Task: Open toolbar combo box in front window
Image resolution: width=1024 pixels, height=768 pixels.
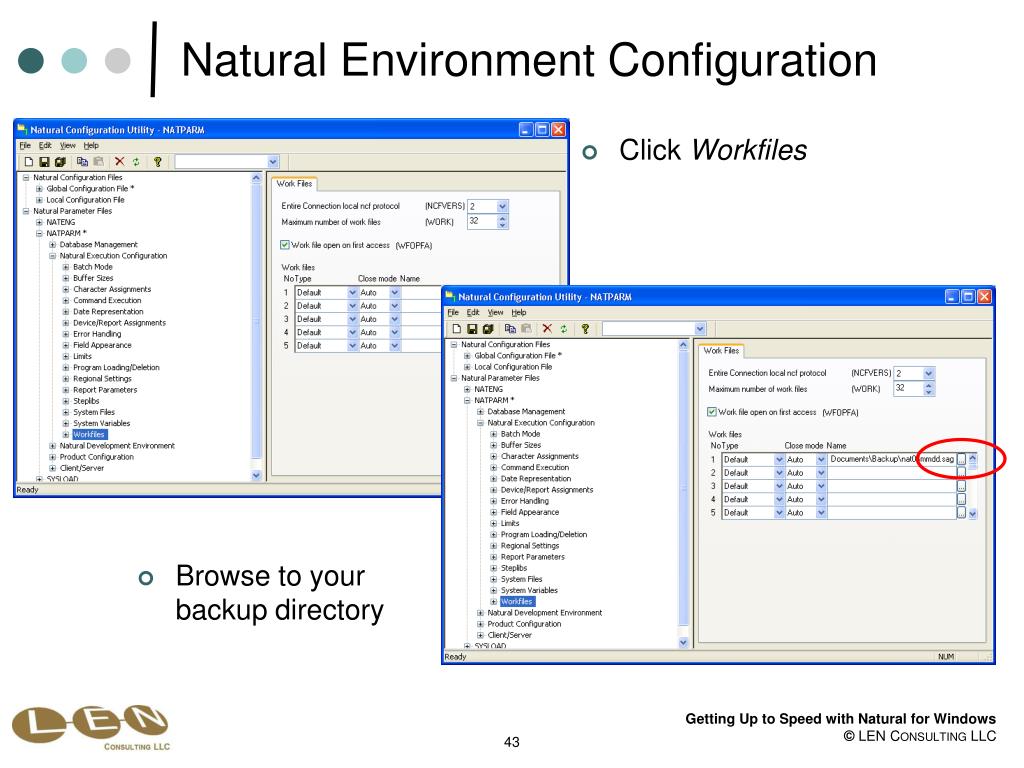Action: (x=700, y=328)
